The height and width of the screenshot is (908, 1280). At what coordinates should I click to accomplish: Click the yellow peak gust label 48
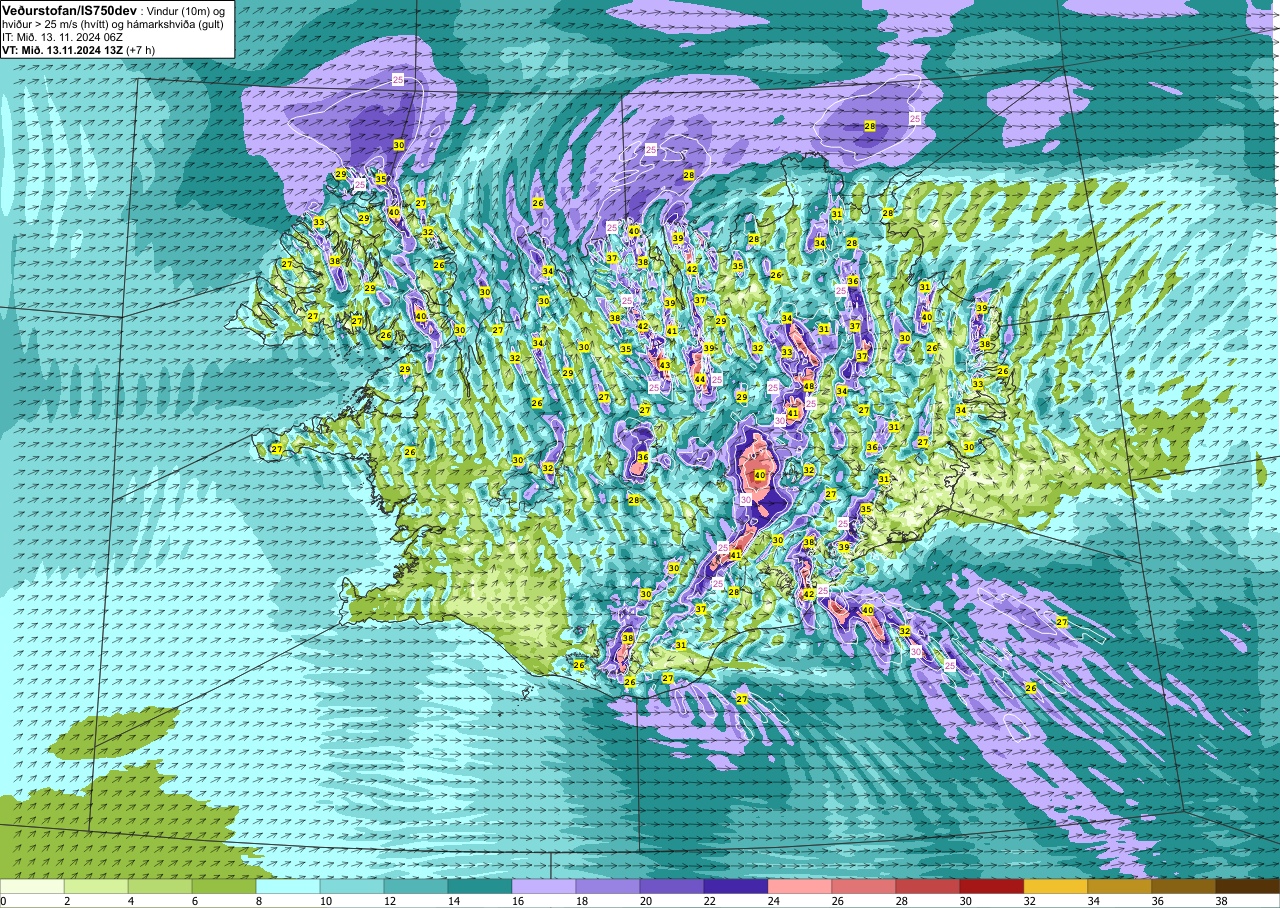(808, 386)
